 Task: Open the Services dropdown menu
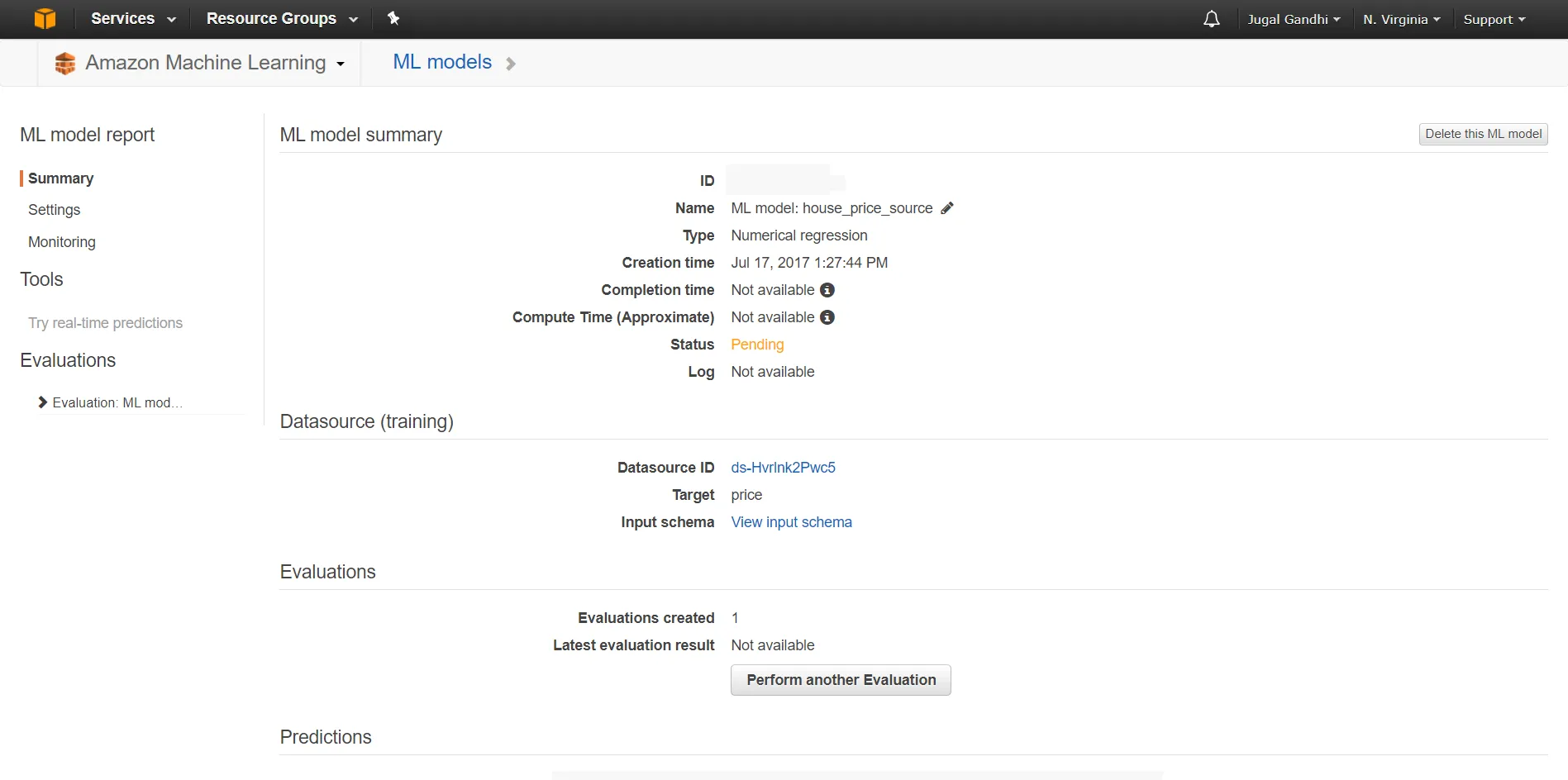[x=133, y=18]
